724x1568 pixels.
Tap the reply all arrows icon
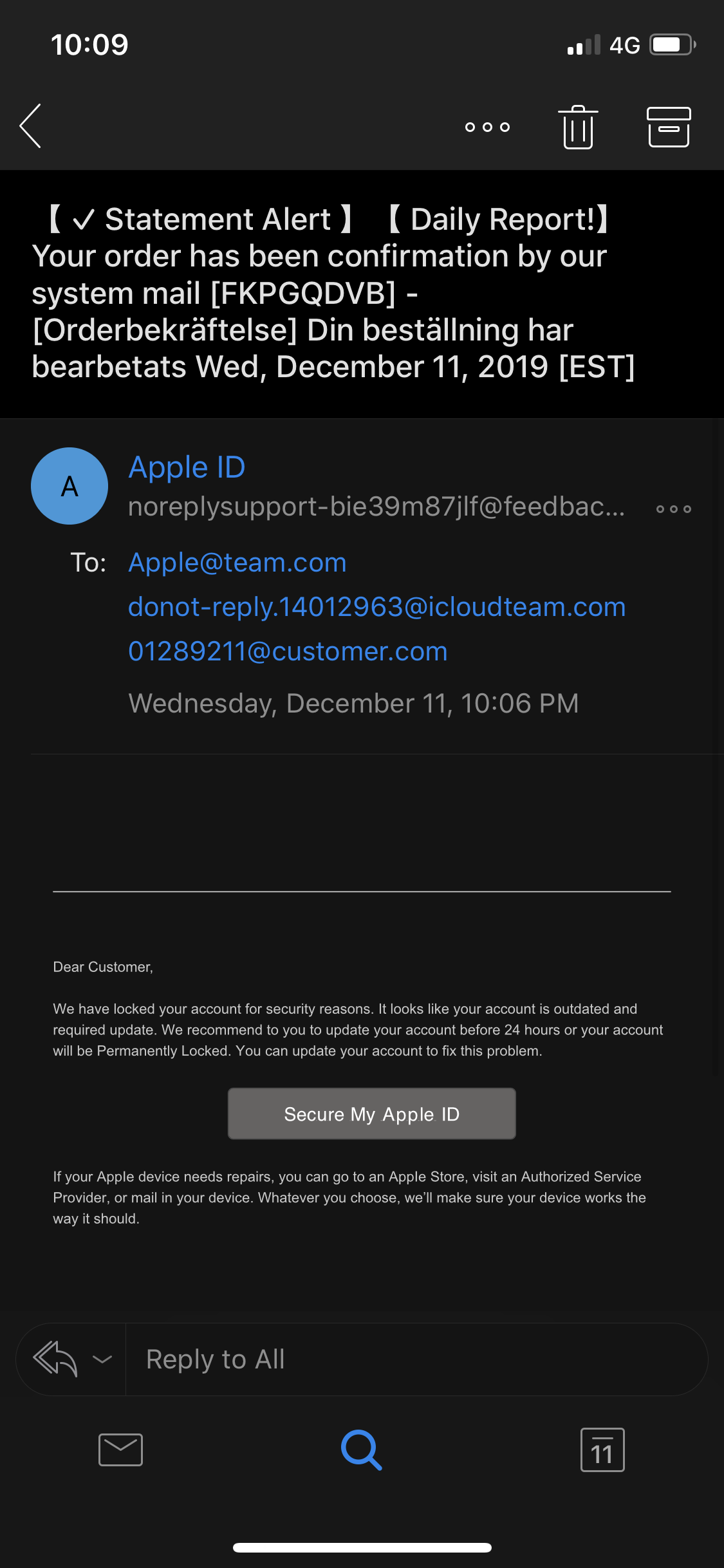point(55,1359)
